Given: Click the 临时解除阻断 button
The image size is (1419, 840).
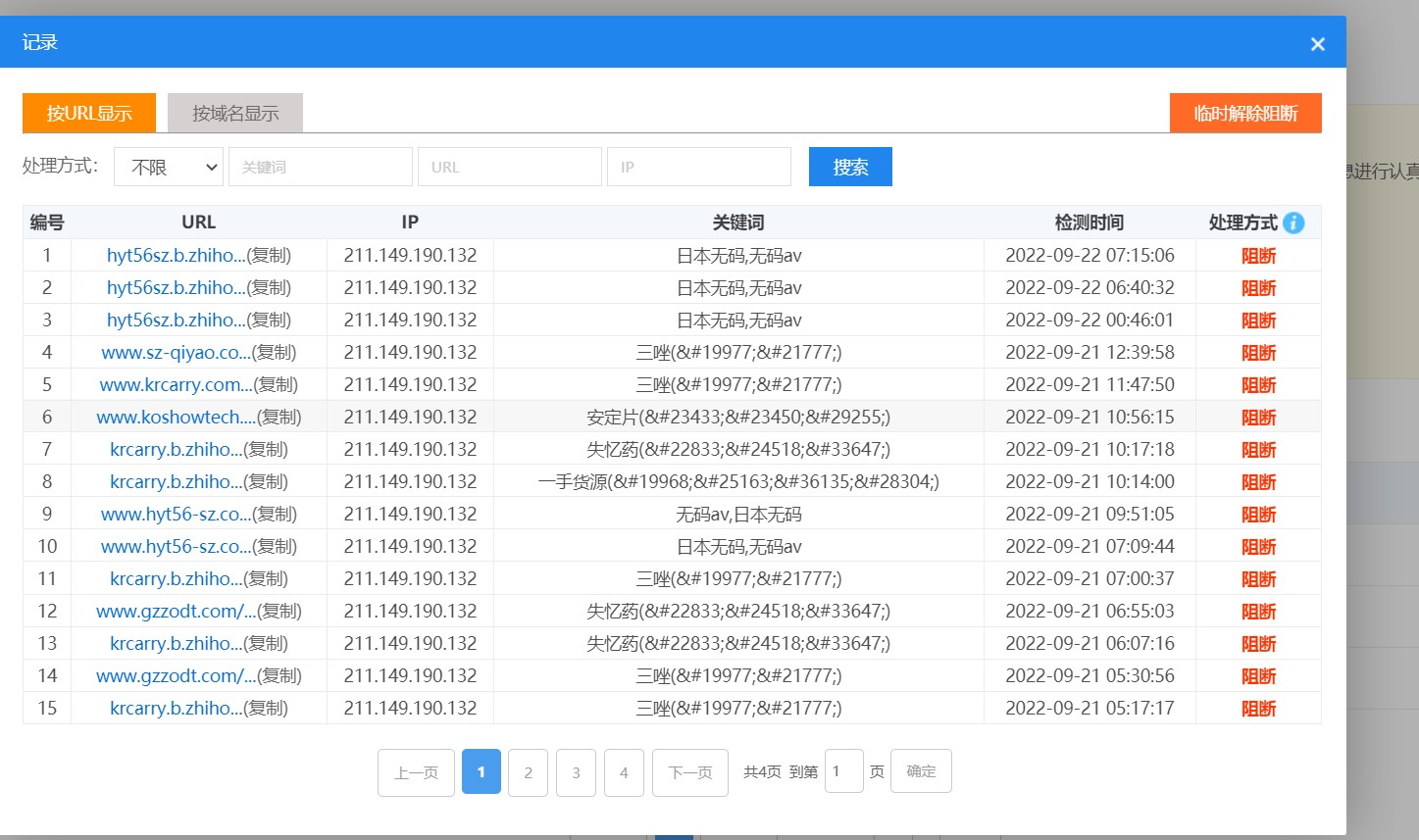Looking at the screenshot, I should point(1244,113).
